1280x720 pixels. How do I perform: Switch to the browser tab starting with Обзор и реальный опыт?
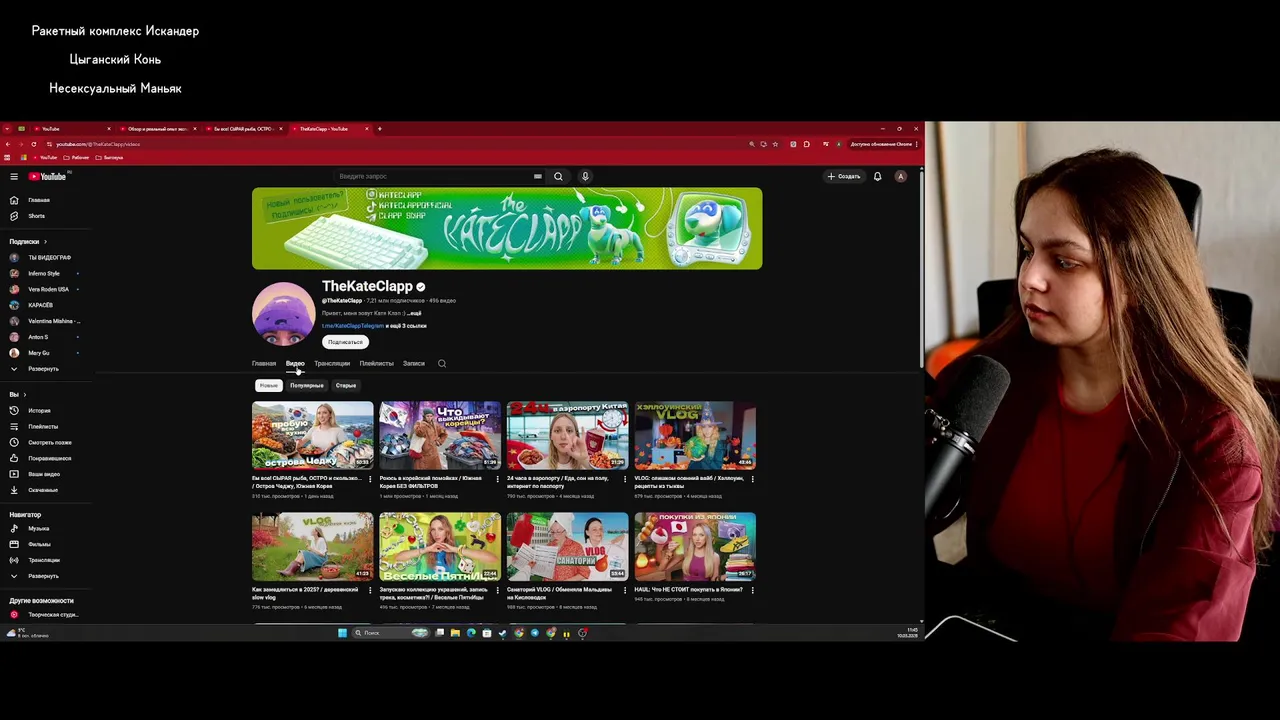[x=158, y=129]
